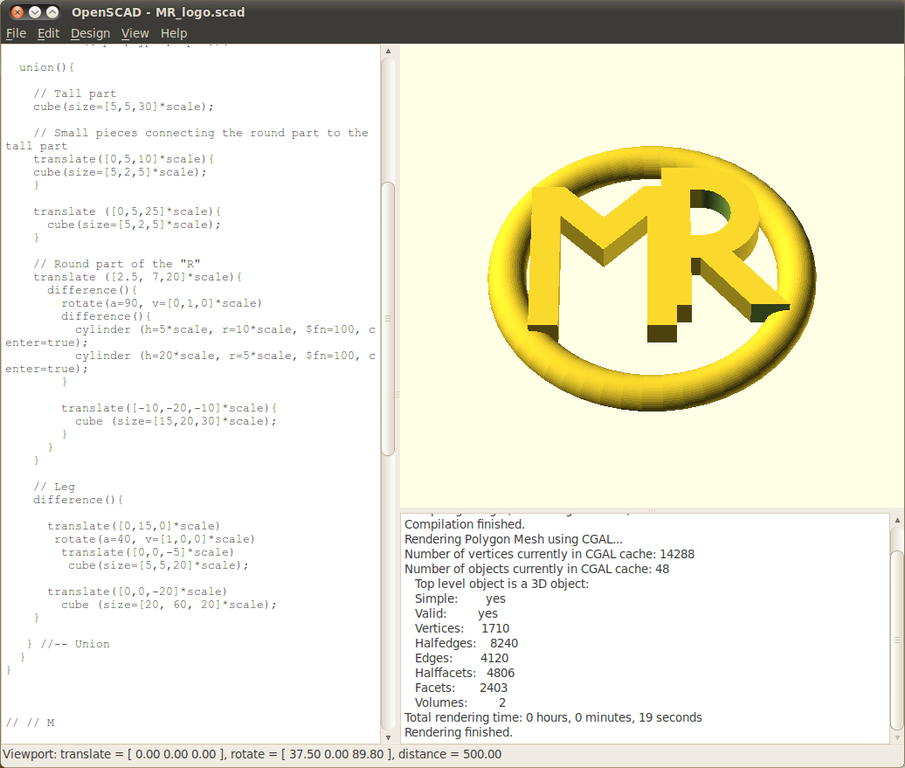Click the "Rendering finished." console line
Image resolution: width=905 pixels, height=768 pixels.
tap(458, 732)
